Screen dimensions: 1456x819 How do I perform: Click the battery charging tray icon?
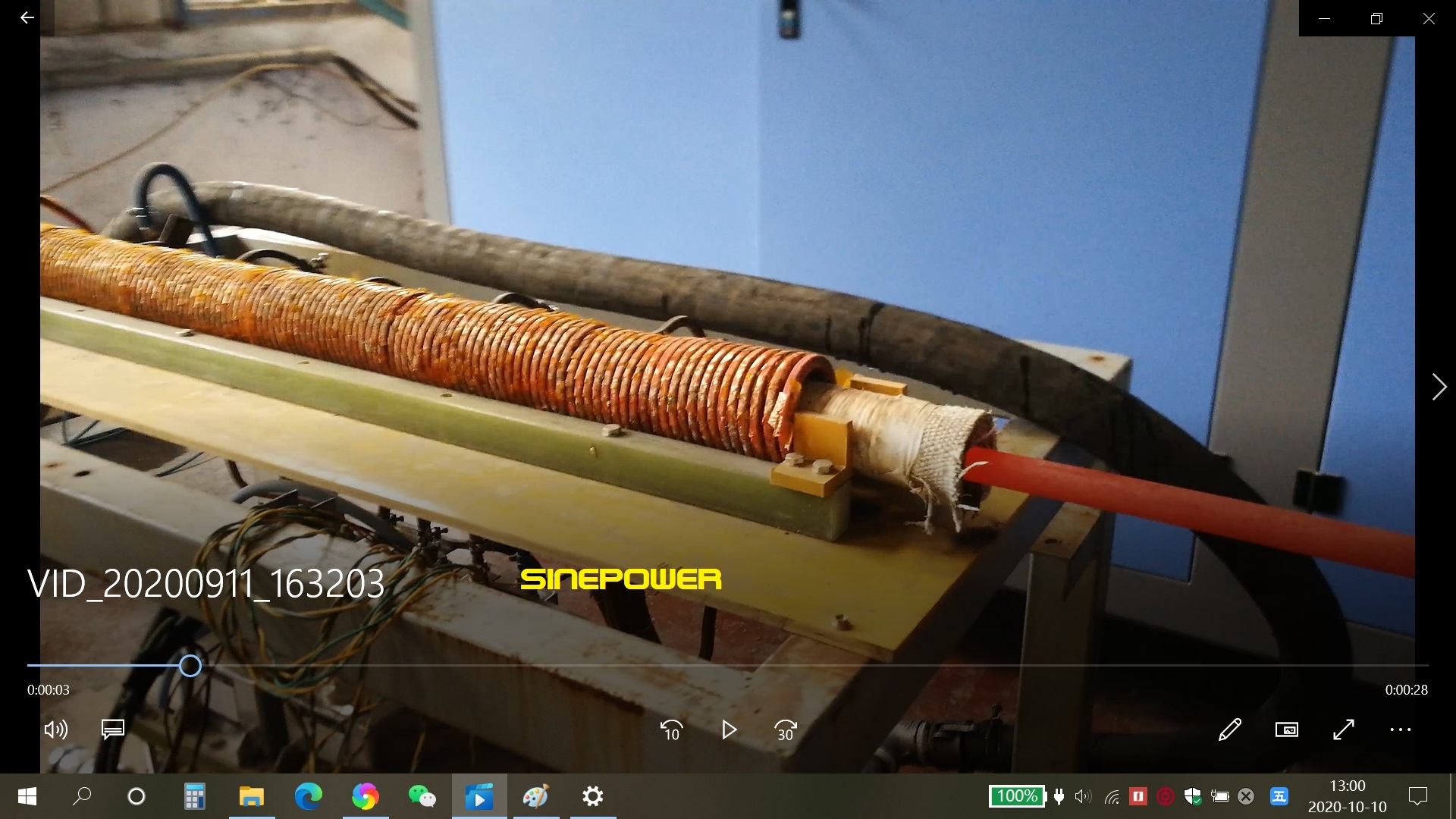[x=1219, y=796]
